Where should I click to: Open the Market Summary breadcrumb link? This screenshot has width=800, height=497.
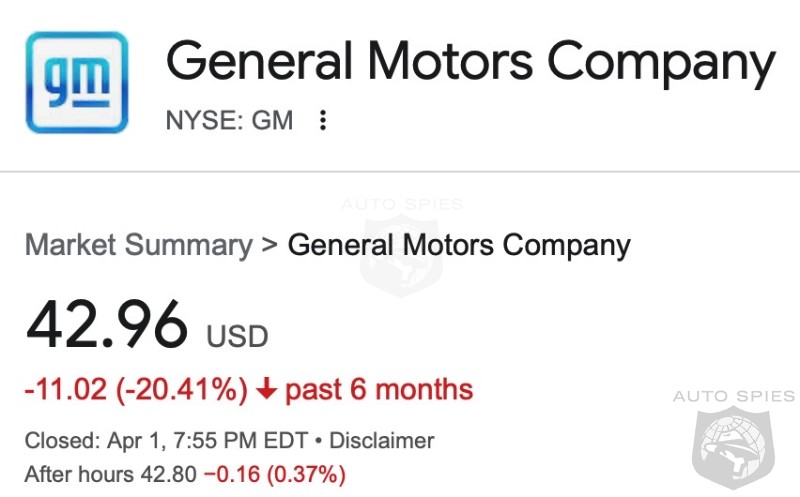click(x=138, y=245)
